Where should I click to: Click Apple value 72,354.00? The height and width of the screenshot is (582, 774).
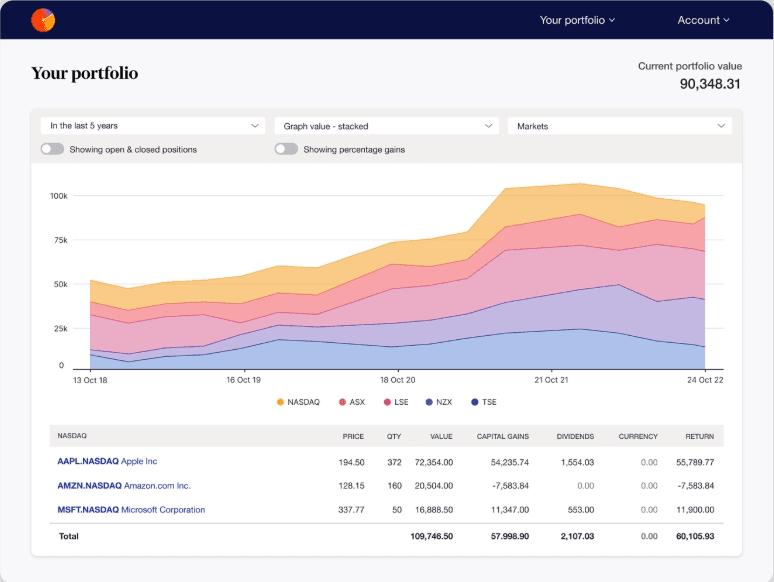coord(434,463)
